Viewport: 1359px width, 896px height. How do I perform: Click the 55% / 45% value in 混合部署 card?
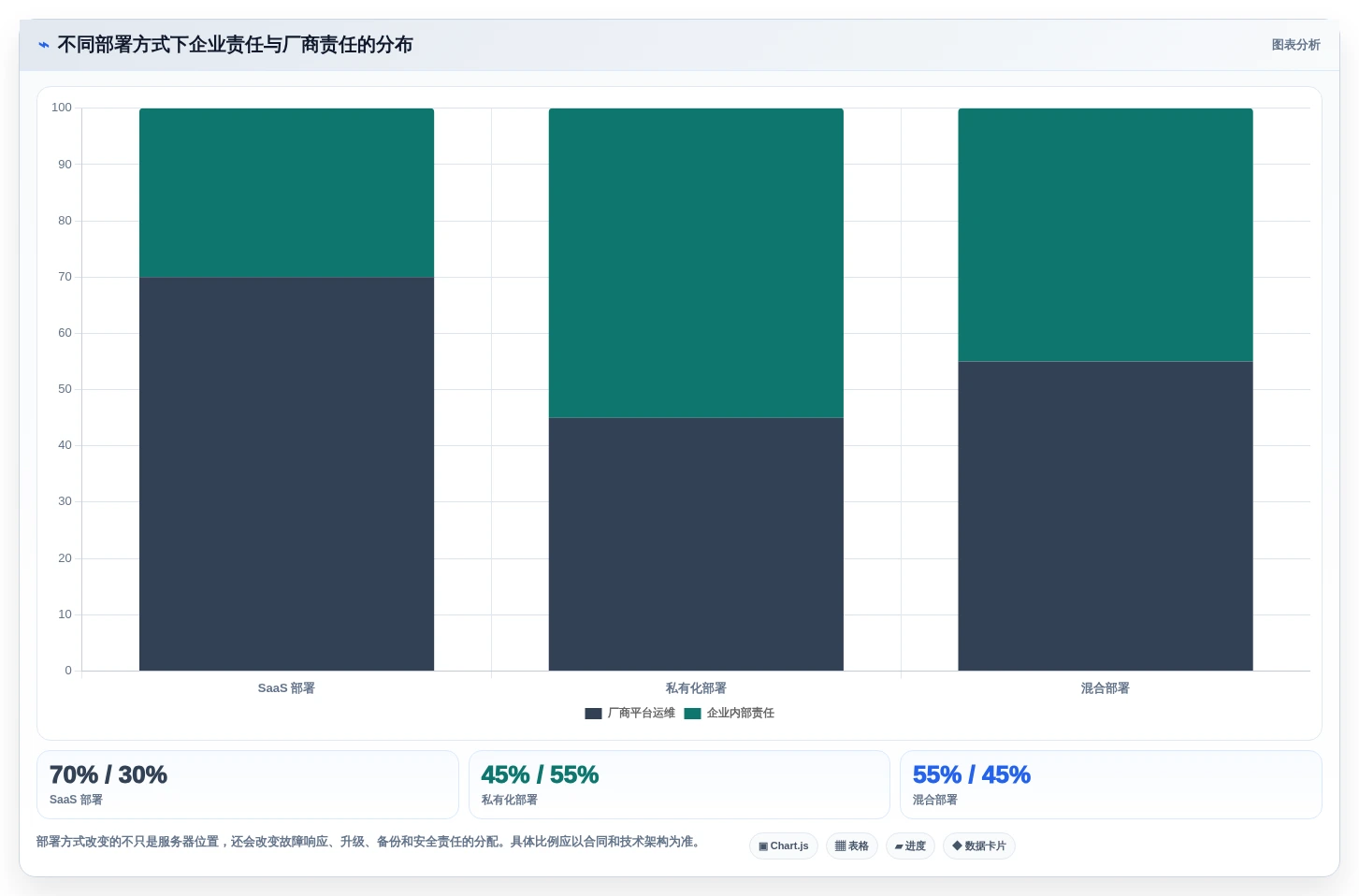972,774
